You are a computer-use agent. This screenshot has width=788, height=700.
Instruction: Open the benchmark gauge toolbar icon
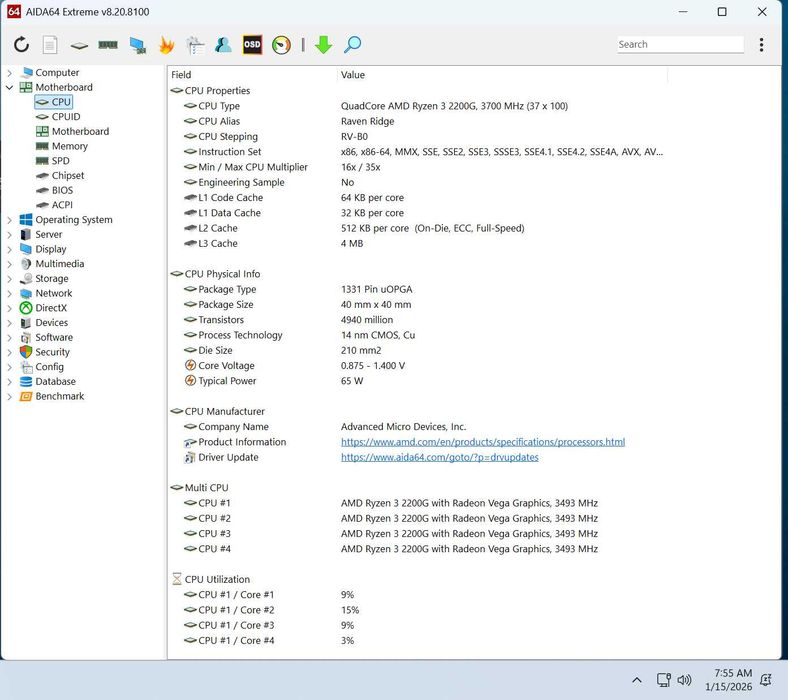click(281, 45)
